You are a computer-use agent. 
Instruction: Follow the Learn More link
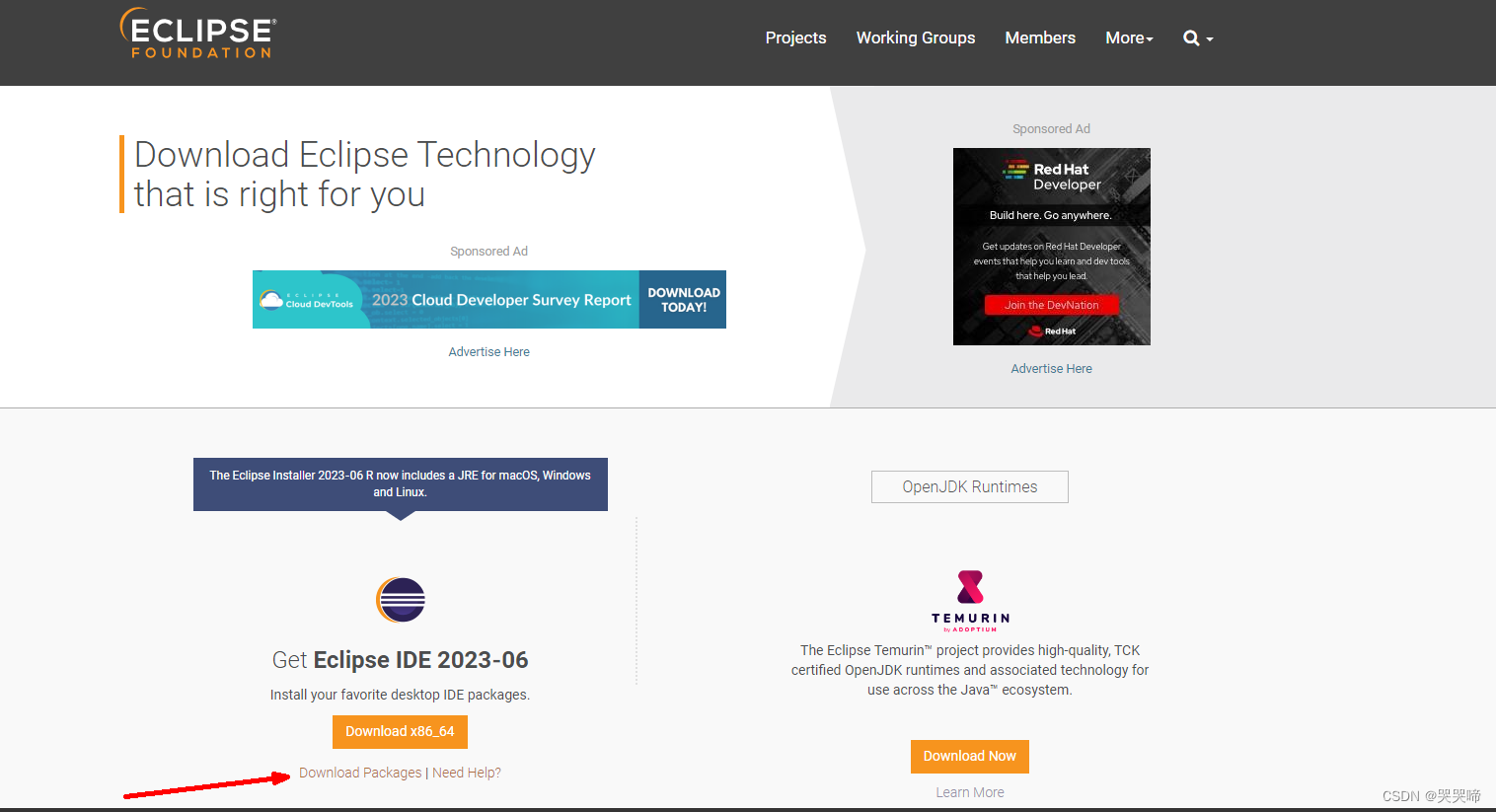pyautogui.click(x=970, y=792)
